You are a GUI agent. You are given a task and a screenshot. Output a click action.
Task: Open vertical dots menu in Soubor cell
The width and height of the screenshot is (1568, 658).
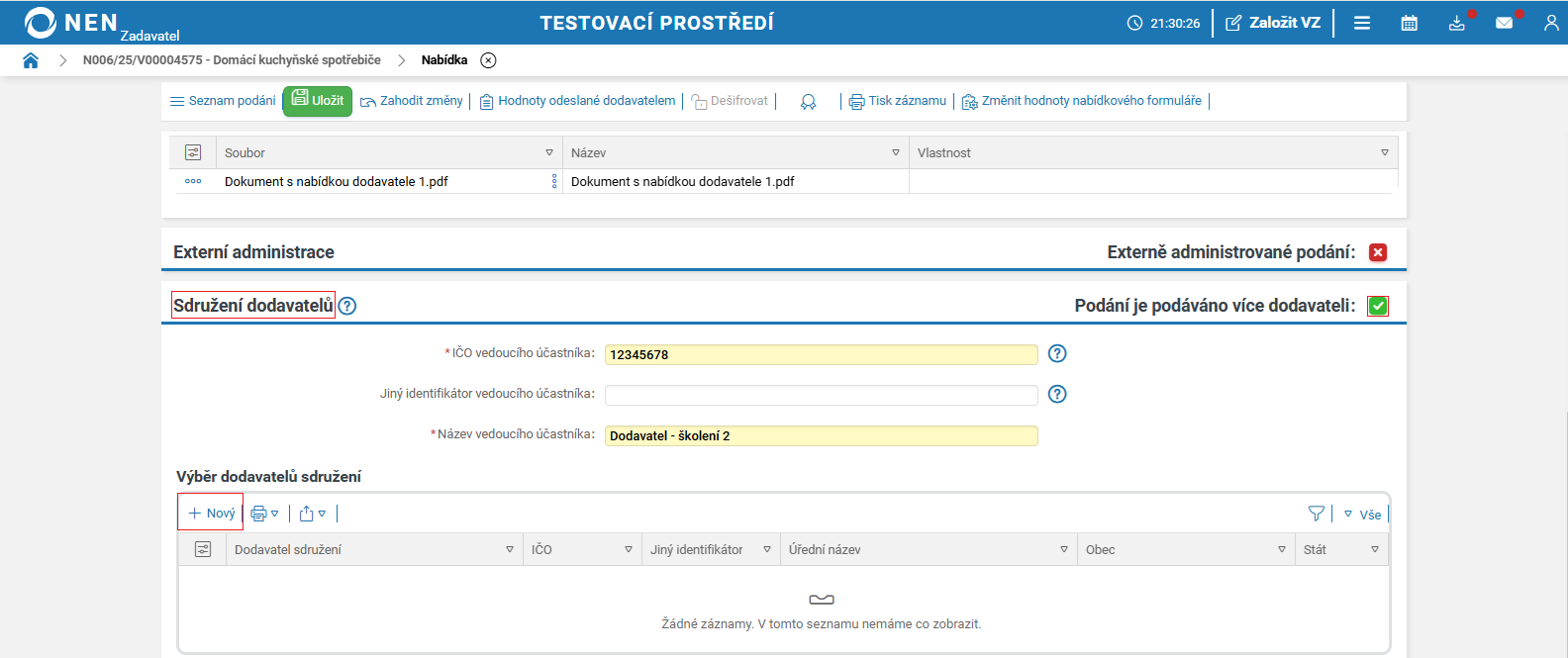click(x=554, y=181)
